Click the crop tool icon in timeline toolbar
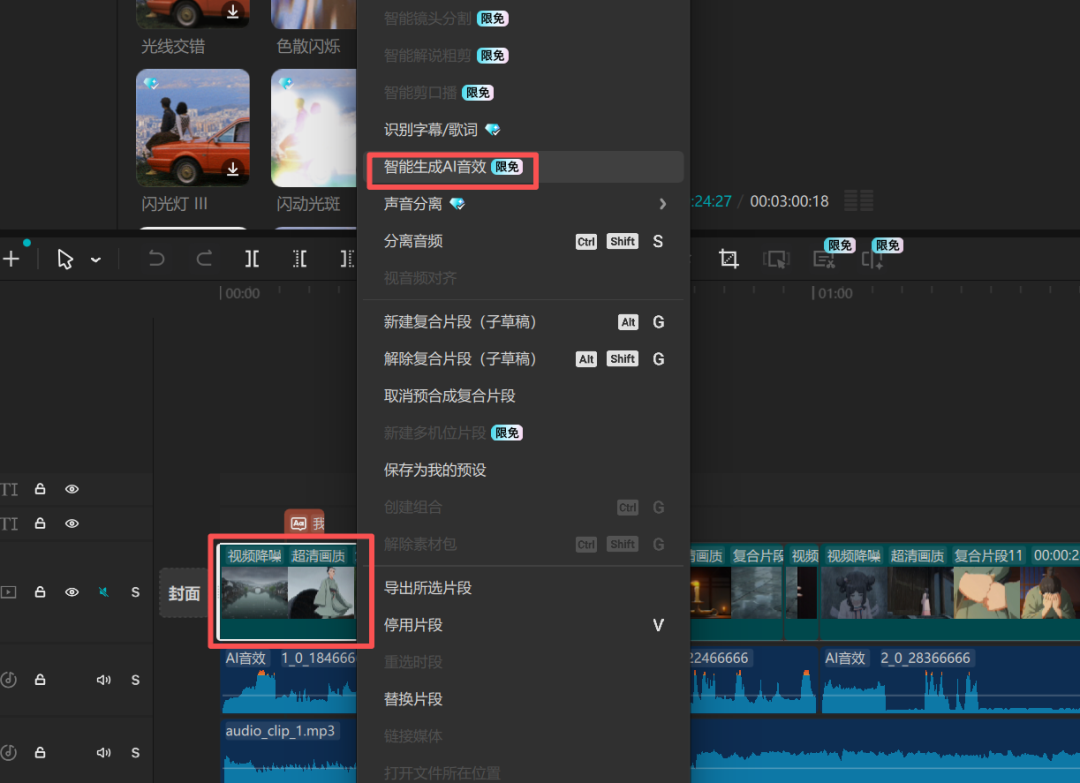Image resolution: width=1080 pixels, height=783 pixels. (x=729, y=259)
